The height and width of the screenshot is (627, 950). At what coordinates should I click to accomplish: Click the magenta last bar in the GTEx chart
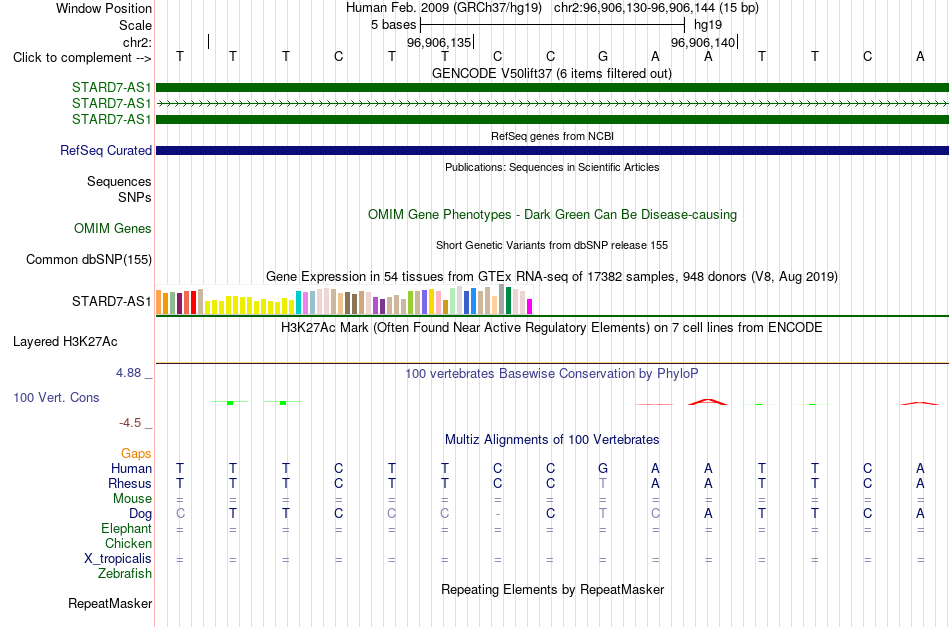[x=529, y=307]
